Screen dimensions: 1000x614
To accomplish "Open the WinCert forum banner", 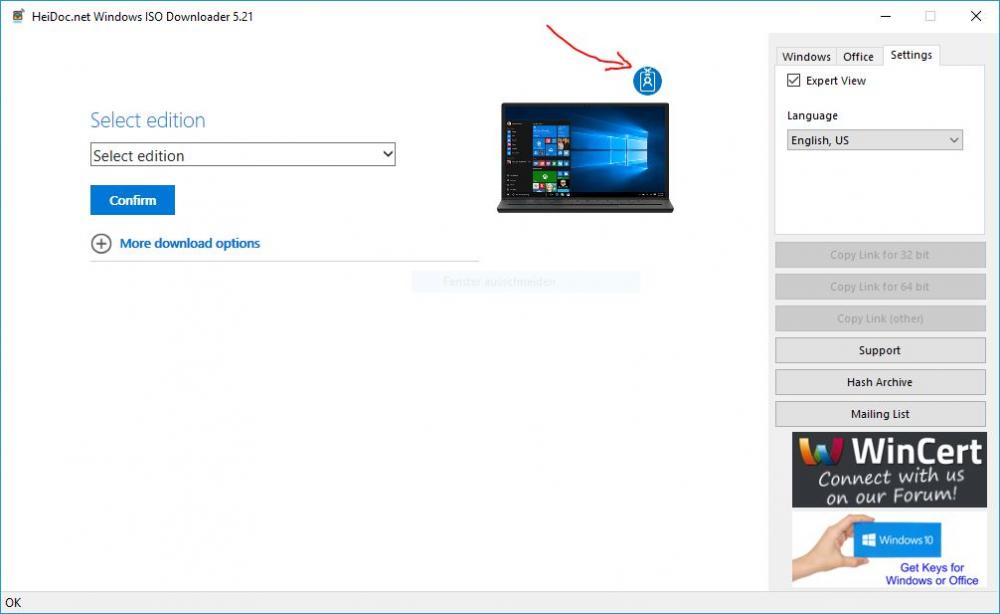I will click(889, 469).
